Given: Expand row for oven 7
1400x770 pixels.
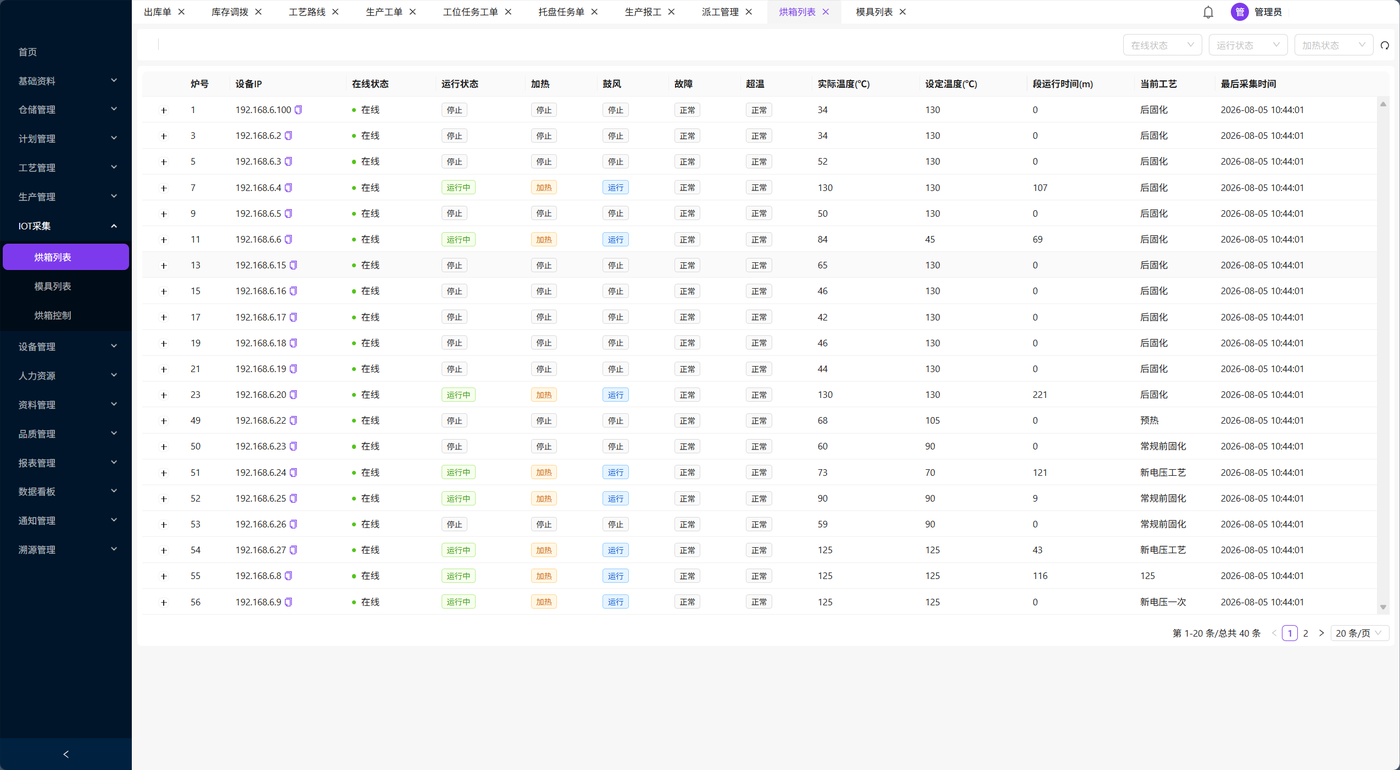Looking at the screenshot, I should point(164,188).
